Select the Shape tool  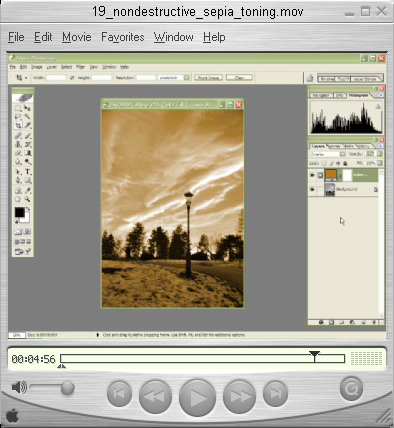pyautogui.click(x=27, y=181)
